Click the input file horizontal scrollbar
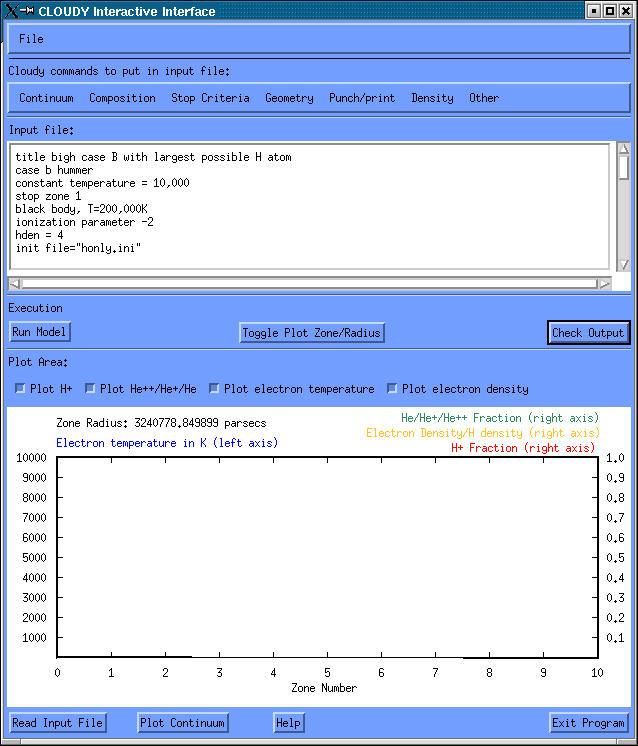This screenshot has height=746, width=638. pyautogui.click(x=310, y=284)
